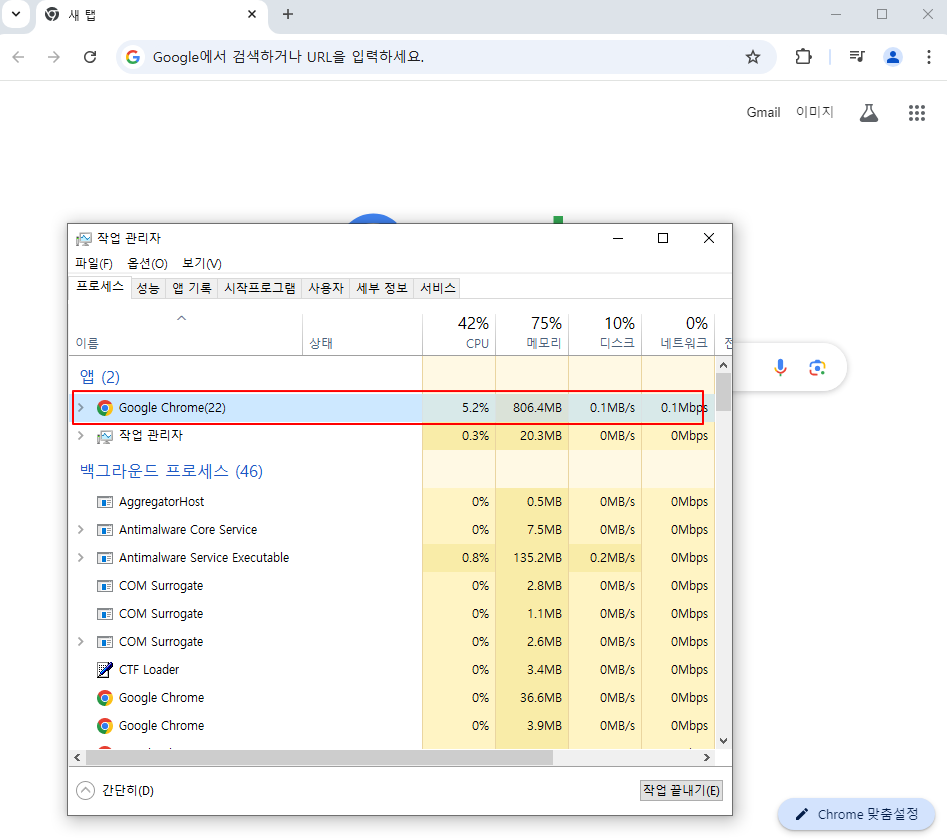Reload the page with the refresh icon
Image resolution: width=947 pixels, height=839 pixels.
click(x=90, y=57)
